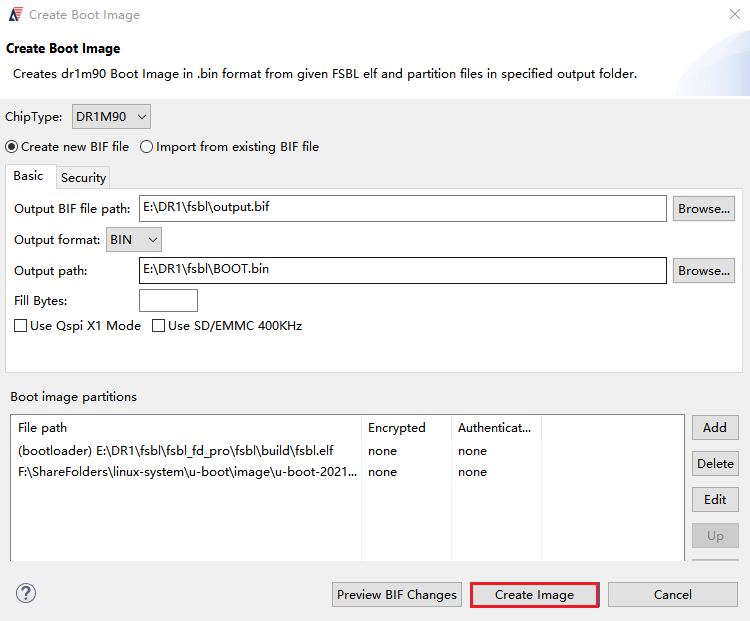Focus the Output path BOOT.bin field
The height and width of the screenshot is (621, 750).
tap(403, 270)
